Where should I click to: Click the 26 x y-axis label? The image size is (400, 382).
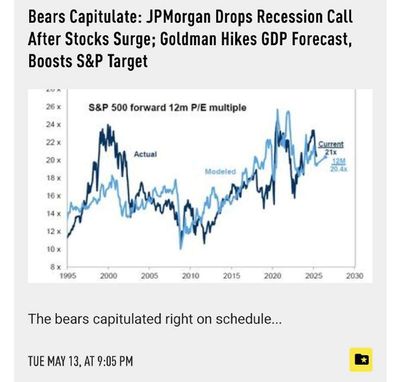(x=53, y=107)
